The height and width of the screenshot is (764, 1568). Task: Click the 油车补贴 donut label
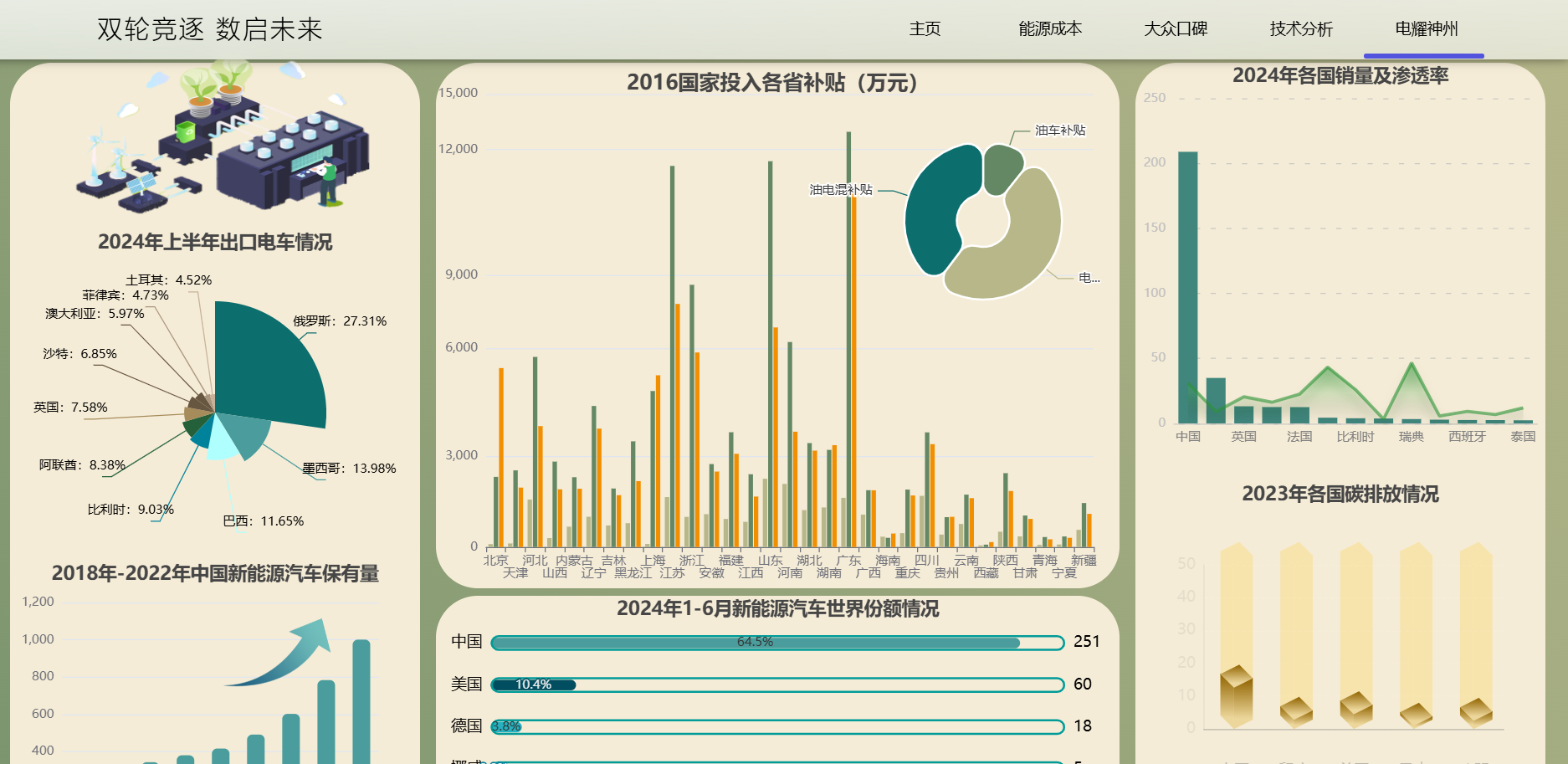(x=1060, y=131)
